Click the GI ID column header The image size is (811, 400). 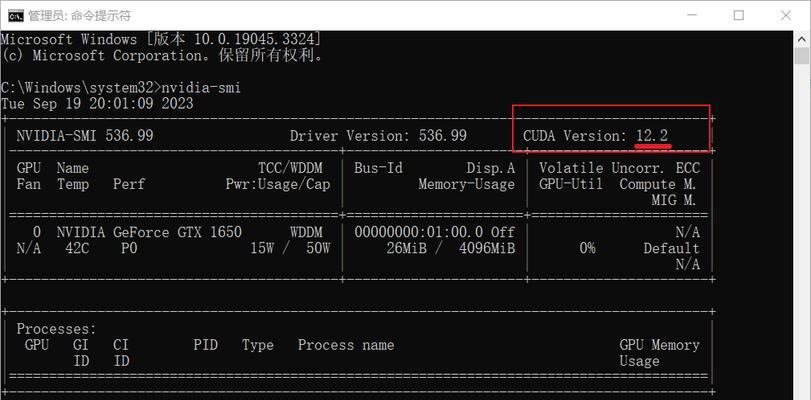pyautogui.click(x=81, y=352)
